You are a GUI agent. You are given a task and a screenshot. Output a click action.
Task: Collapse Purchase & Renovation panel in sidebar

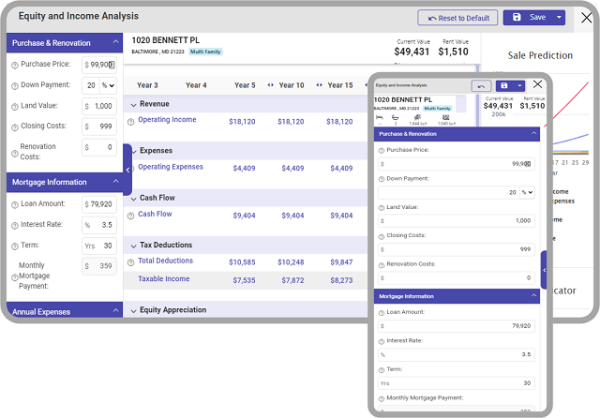pos(115,43)
